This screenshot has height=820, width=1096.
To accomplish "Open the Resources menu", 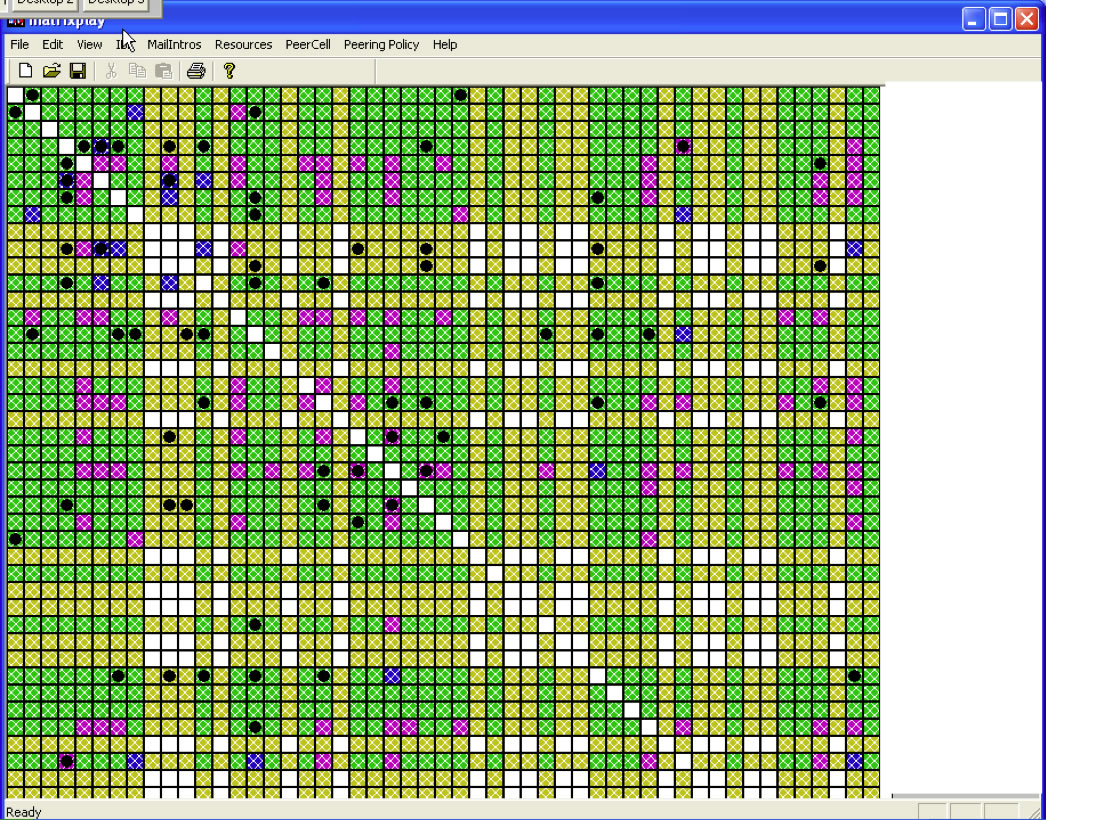I will (243, 45).
